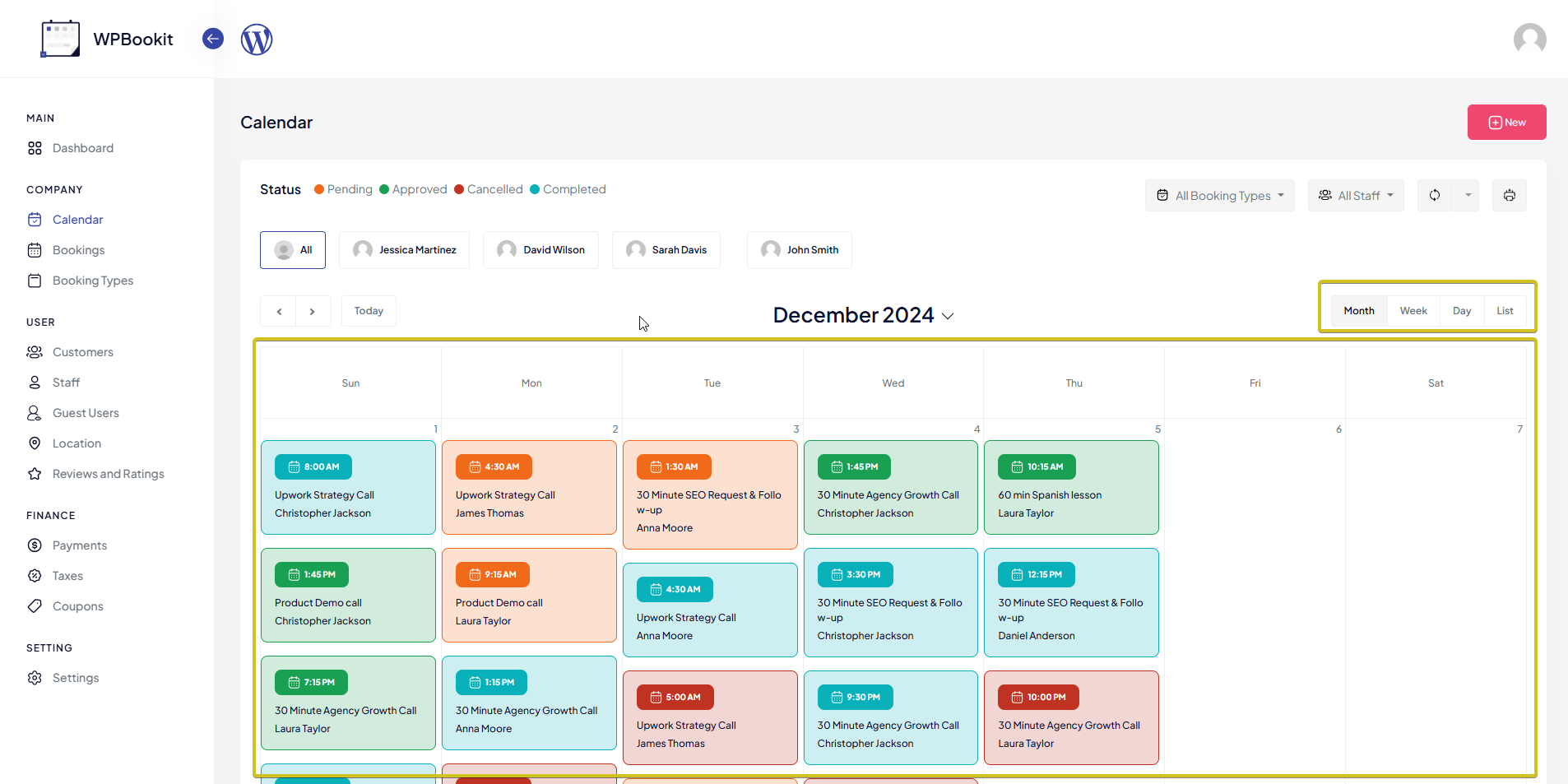Click the print calendar icon

[x=1510, y=196]
